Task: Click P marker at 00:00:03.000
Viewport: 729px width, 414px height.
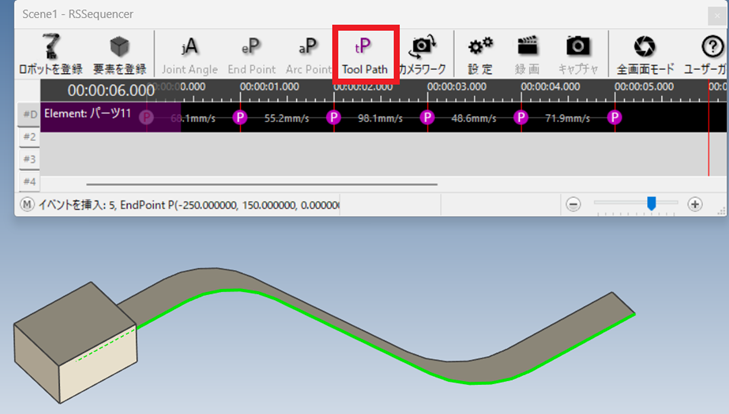Action: tap(427, 117)
